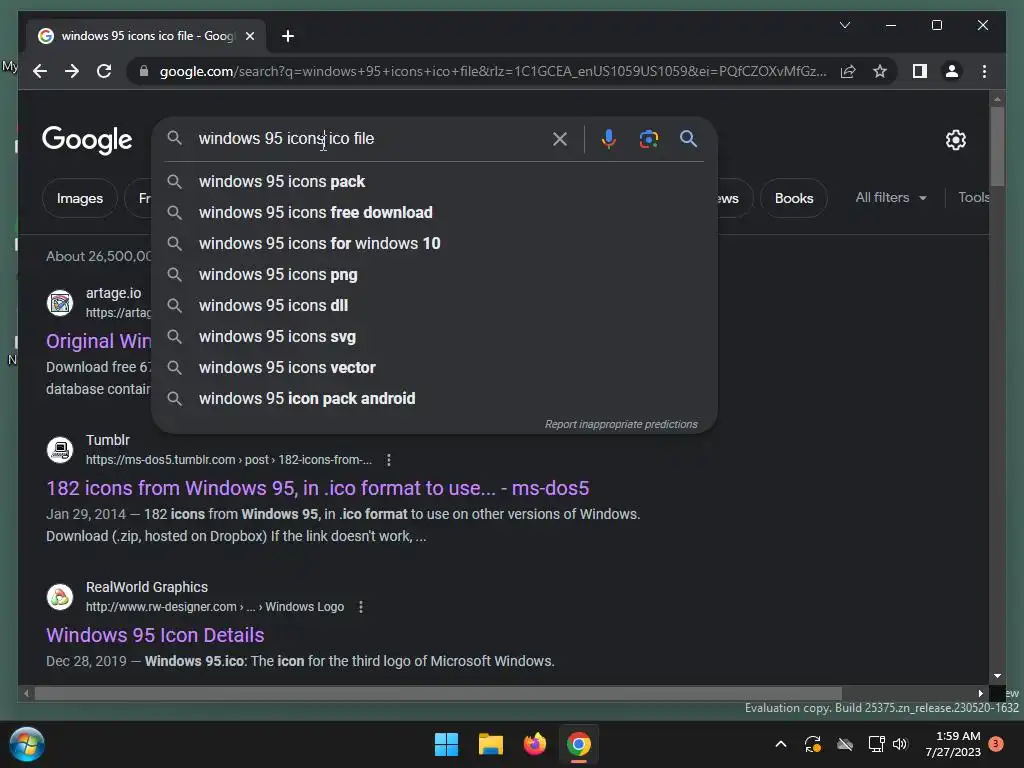Click scroll-down arrow on vertical scrollbar
1024x768 pixels.
[x=997, y=676]
